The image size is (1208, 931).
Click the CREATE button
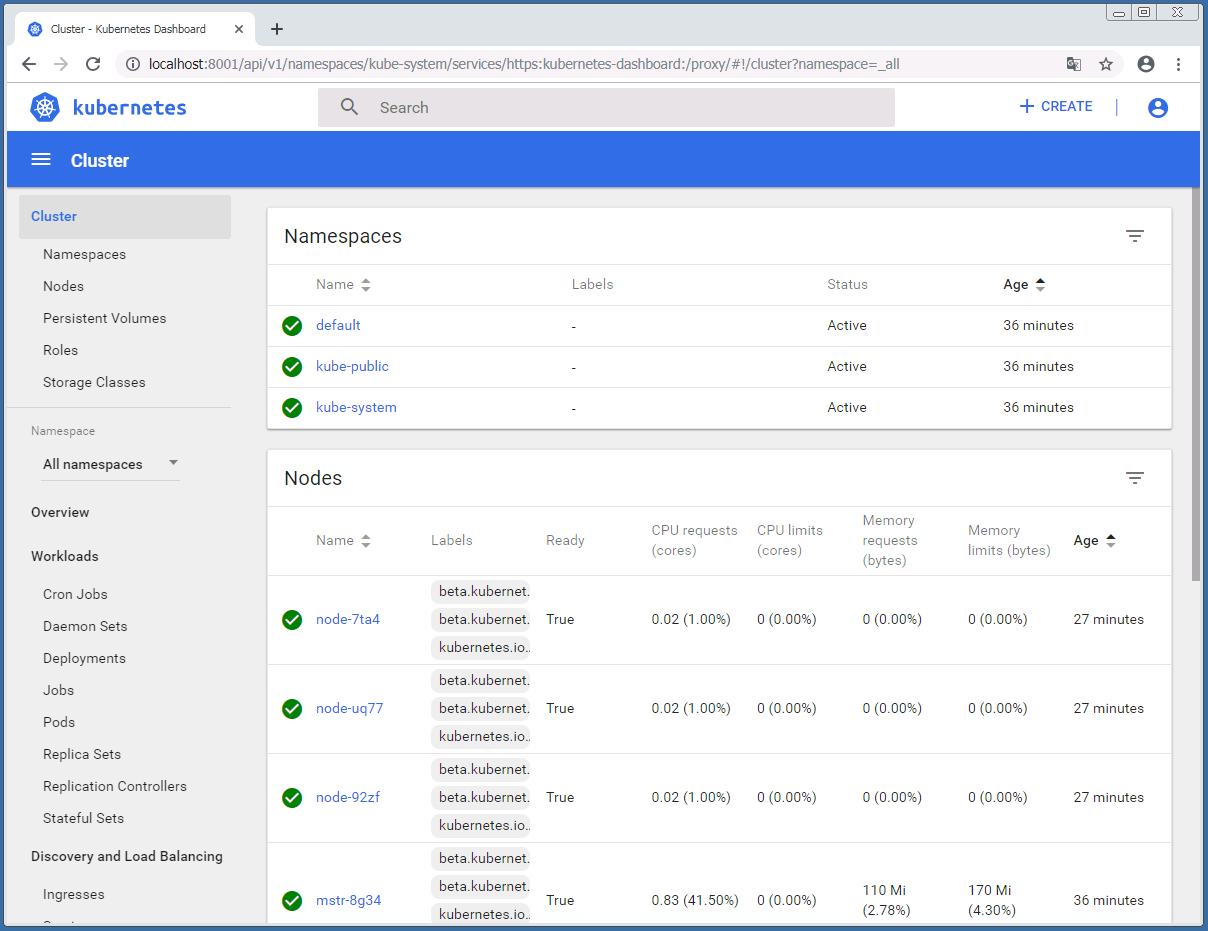point(1056,107)
